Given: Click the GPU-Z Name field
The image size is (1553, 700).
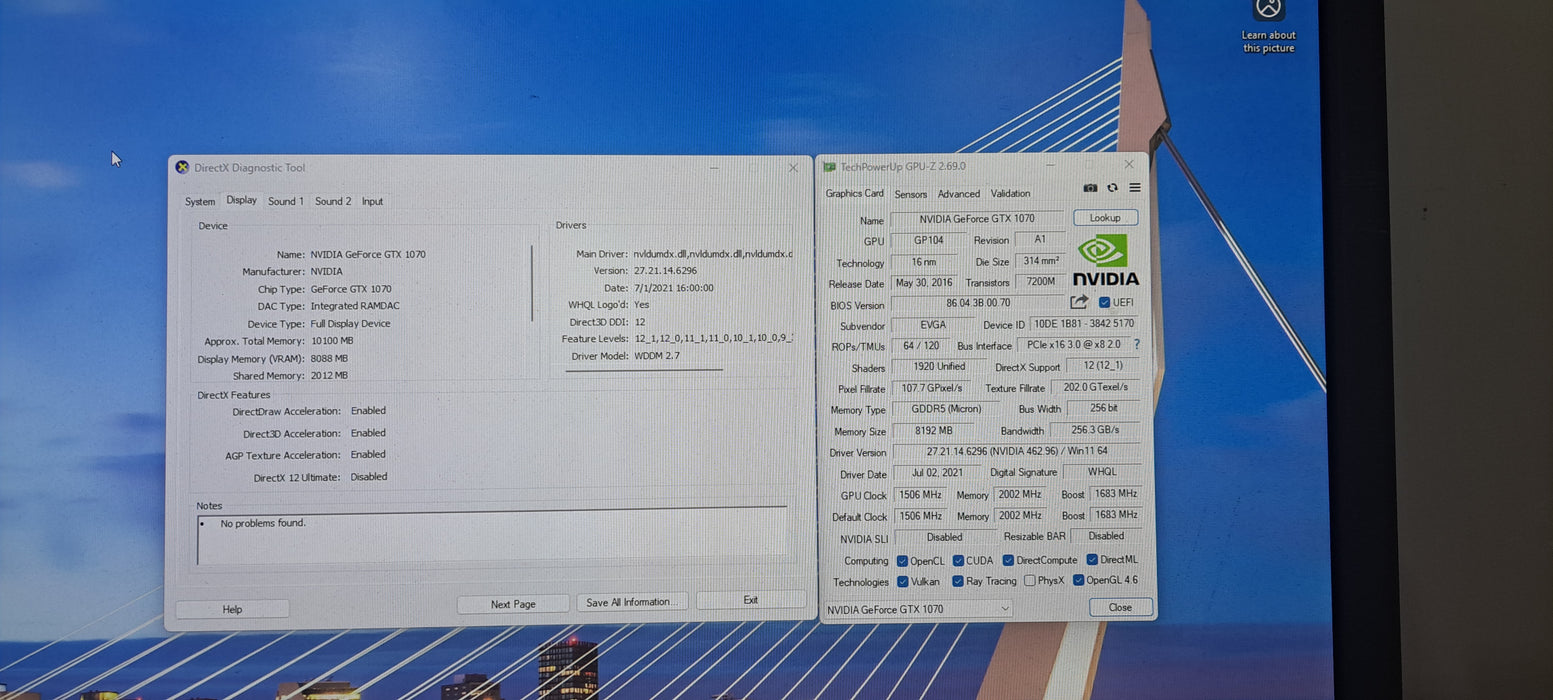Looking at the screenshot, I should (x=977, y=219).
